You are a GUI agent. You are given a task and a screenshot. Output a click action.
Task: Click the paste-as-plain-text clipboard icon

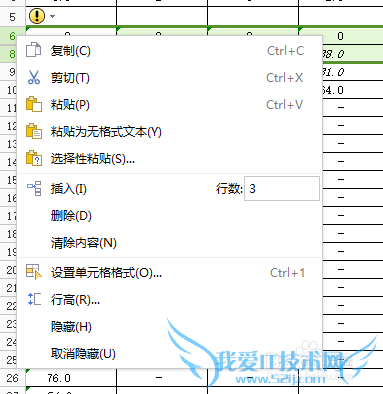34,131
